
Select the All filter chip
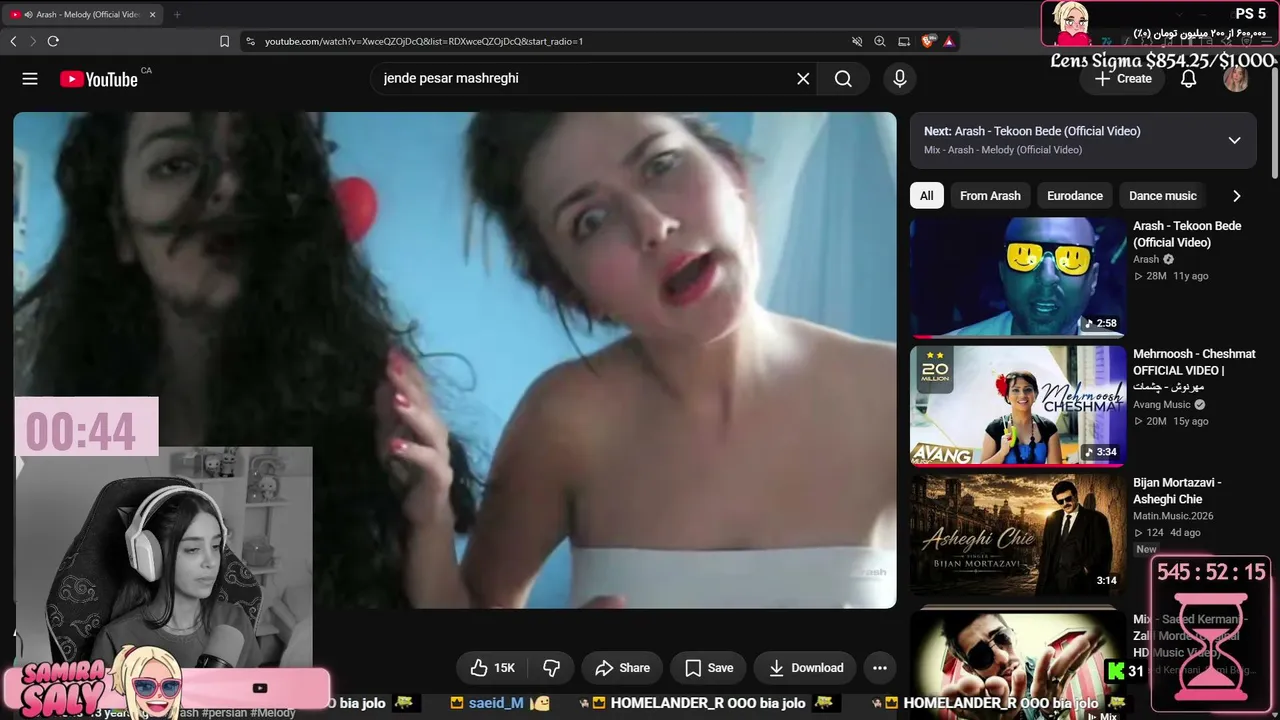pos(927,196)
